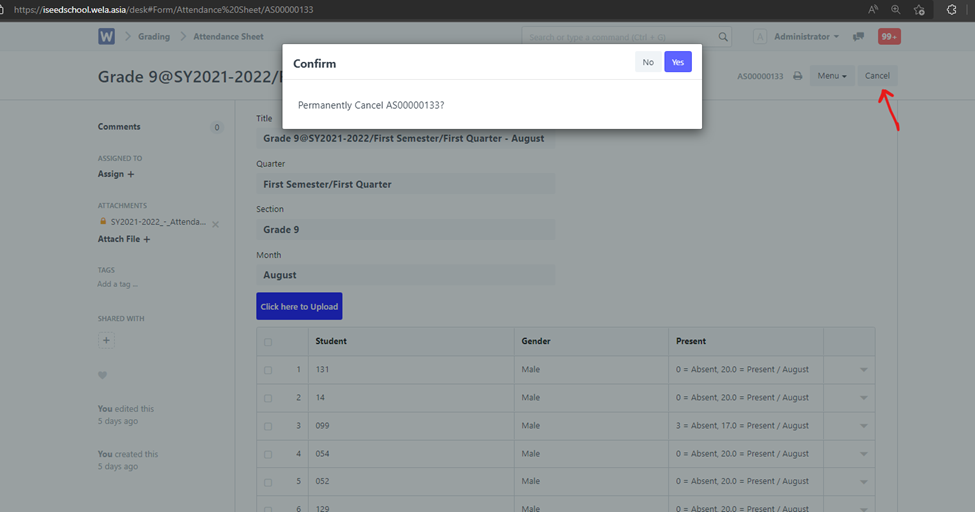Click the heart like icon
This screenshot has width=975, height=512.
click(x=102, y=375)
